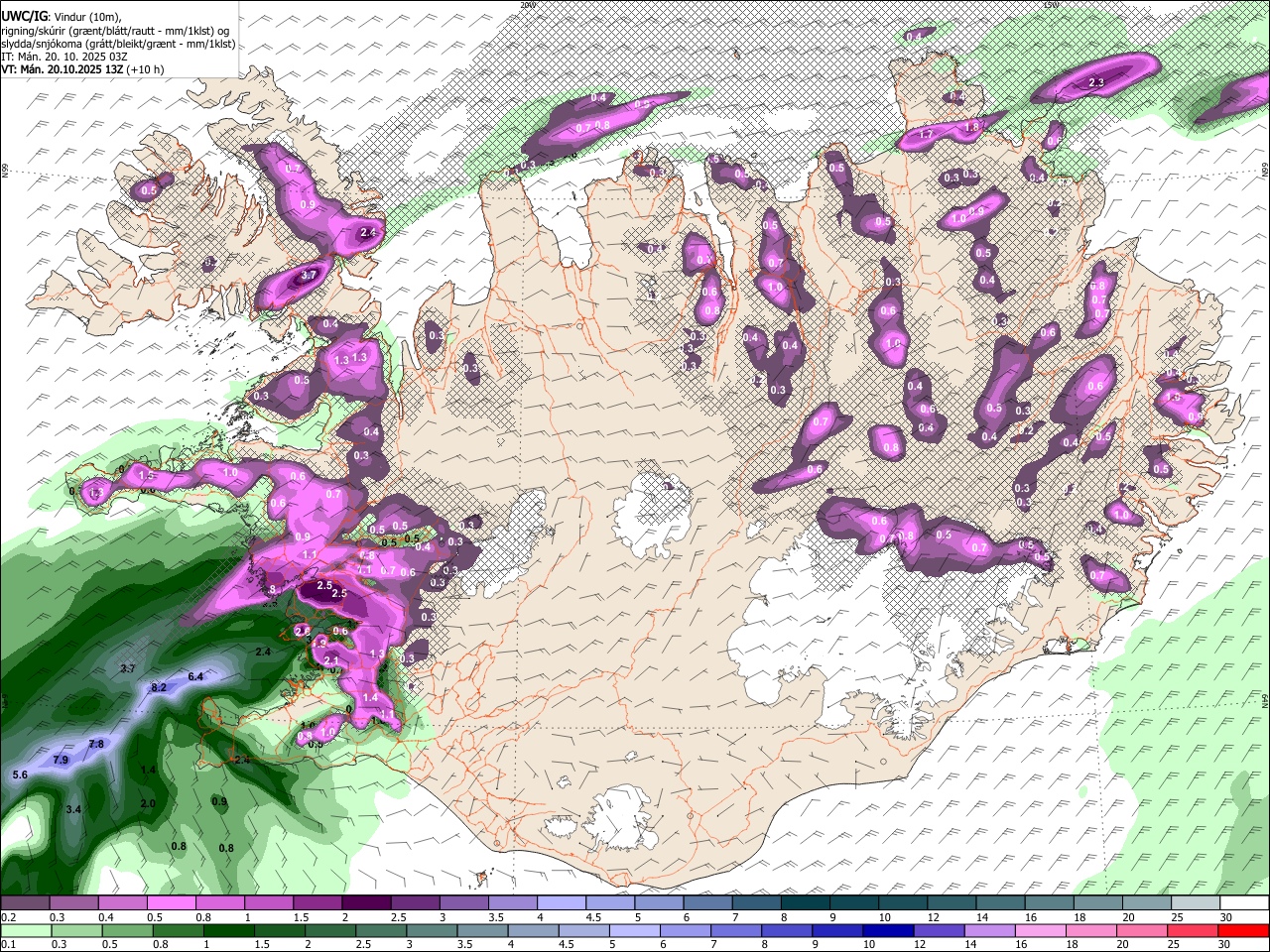The image size is (1270, 952).
Task: Select the 2.3 snowfall value off the northeast coast
Action: (1096, 83)
